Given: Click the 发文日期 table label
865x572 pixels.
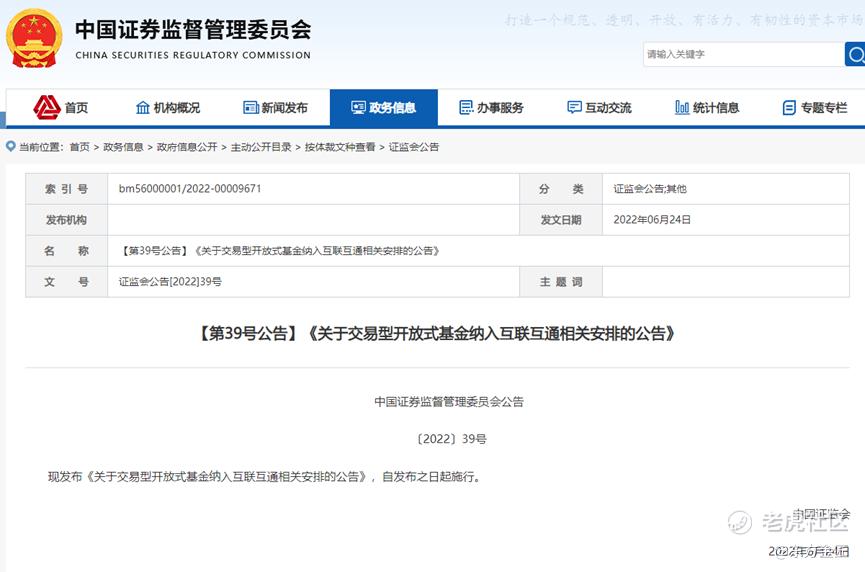Looking at the screenshot, I should 561,220.
